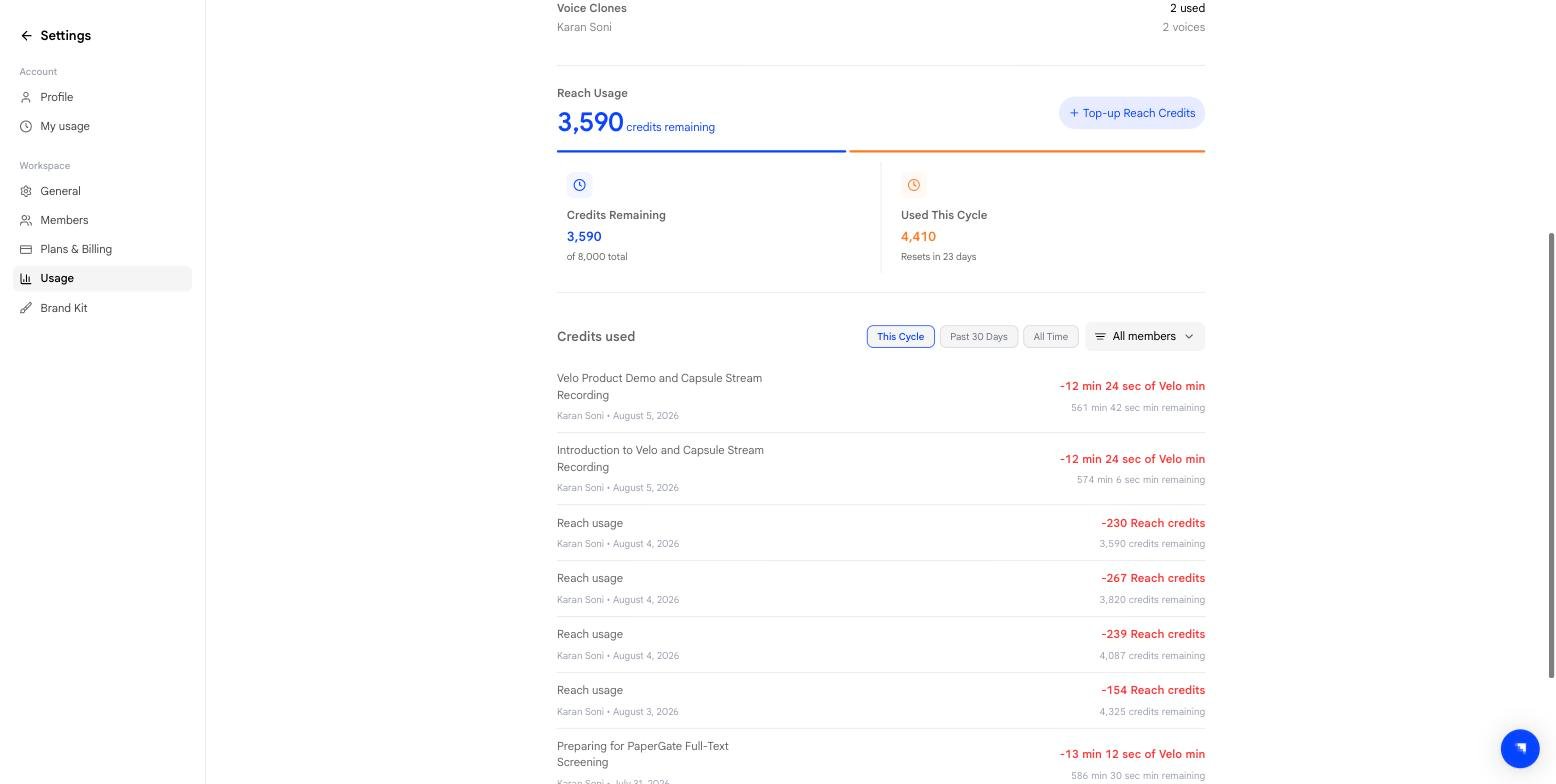Click the -230 Reach credits amount
Image resolution: width=1556 pixels, height=784 pixels.
(x=1153, y=523)
